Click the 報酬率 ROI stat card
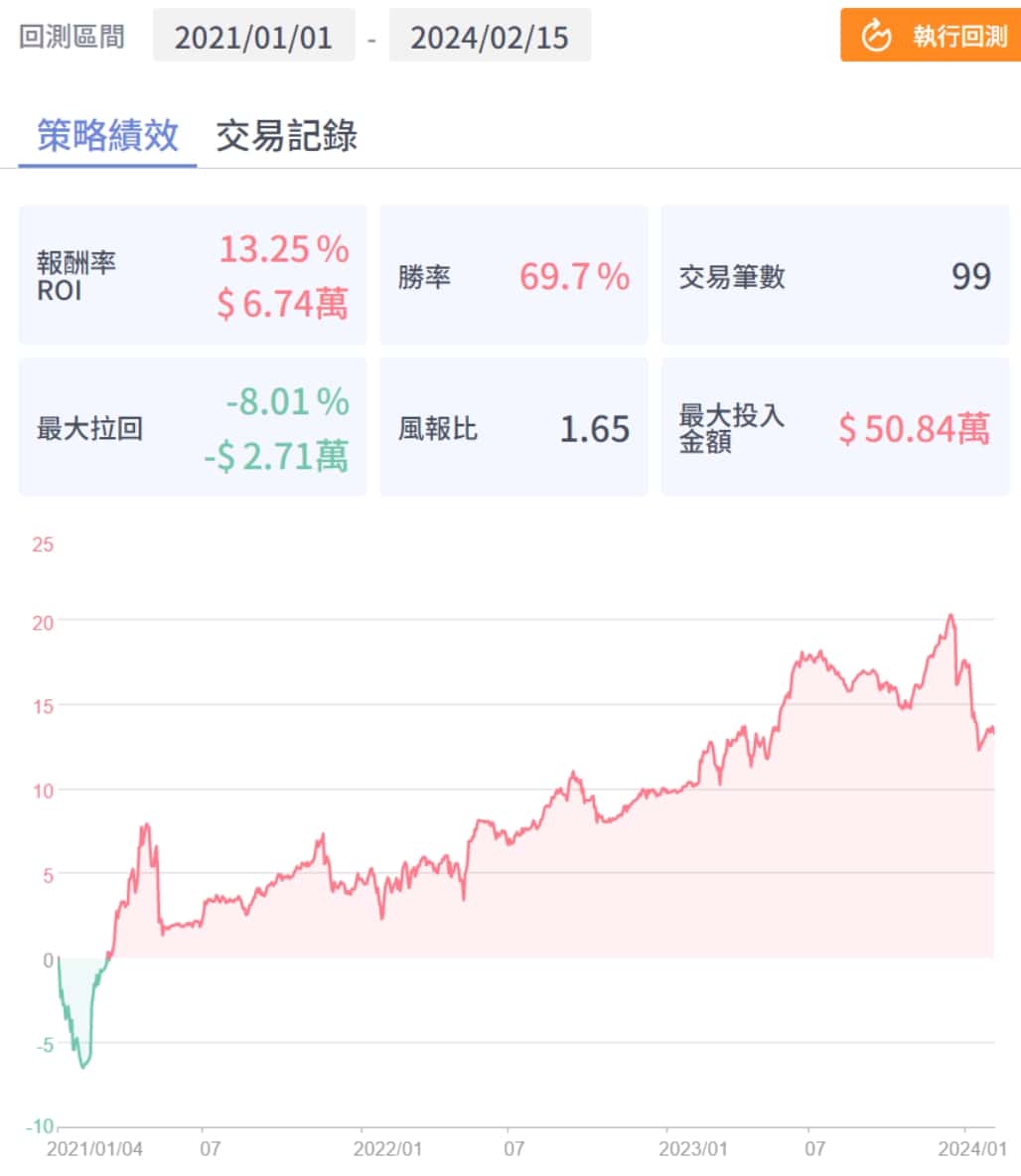 pos(193,275)
